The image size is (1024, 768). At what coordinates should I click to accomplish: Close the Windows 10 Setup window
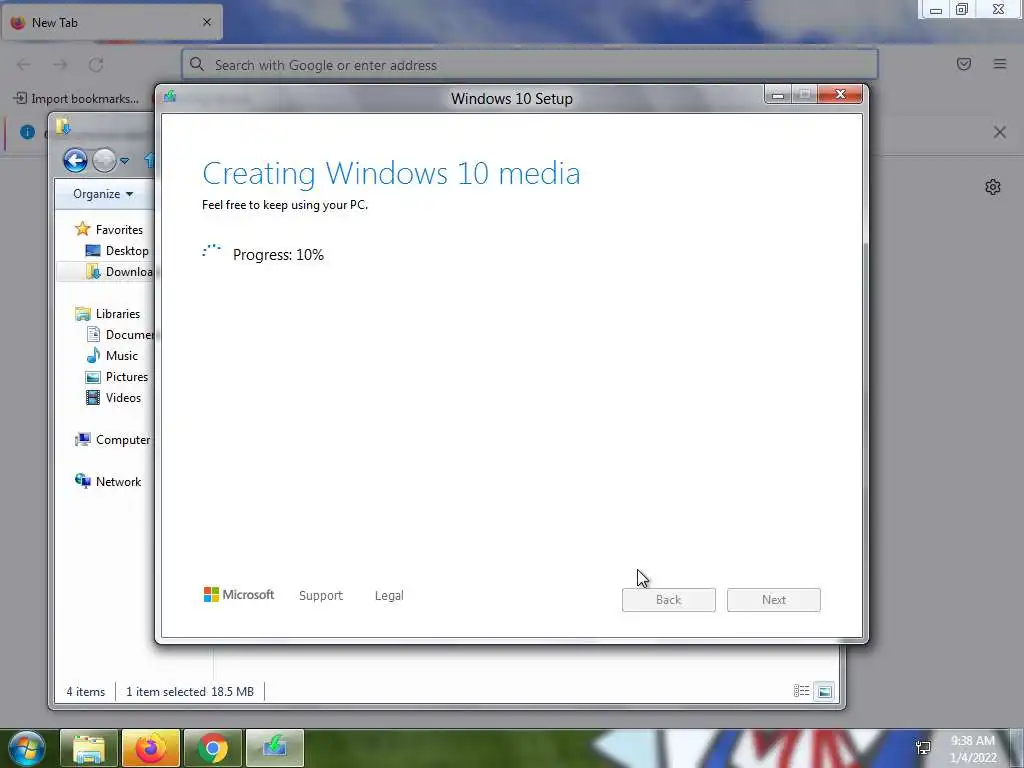pyautogui.click(x=840, y=95)
